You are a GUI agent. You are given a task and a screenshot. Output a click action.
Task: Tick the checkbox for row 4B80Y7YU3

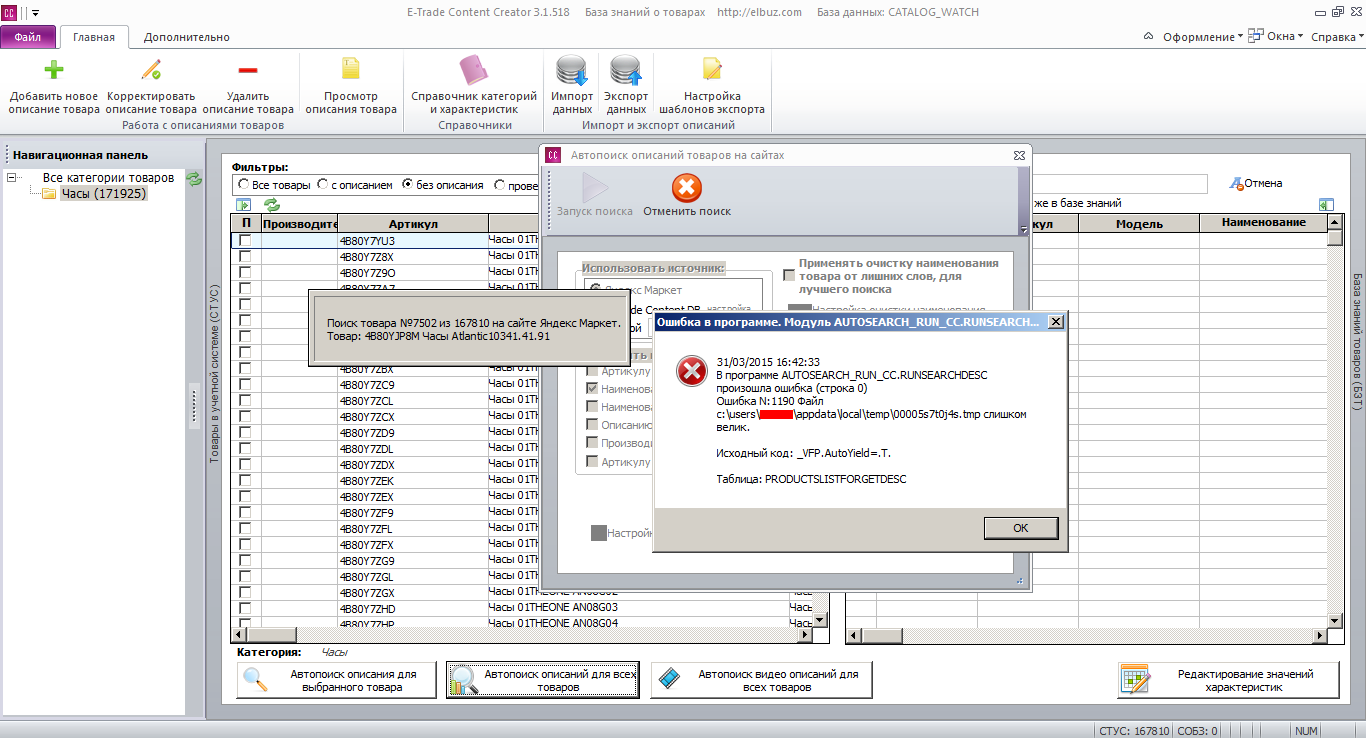click(245, 241)
